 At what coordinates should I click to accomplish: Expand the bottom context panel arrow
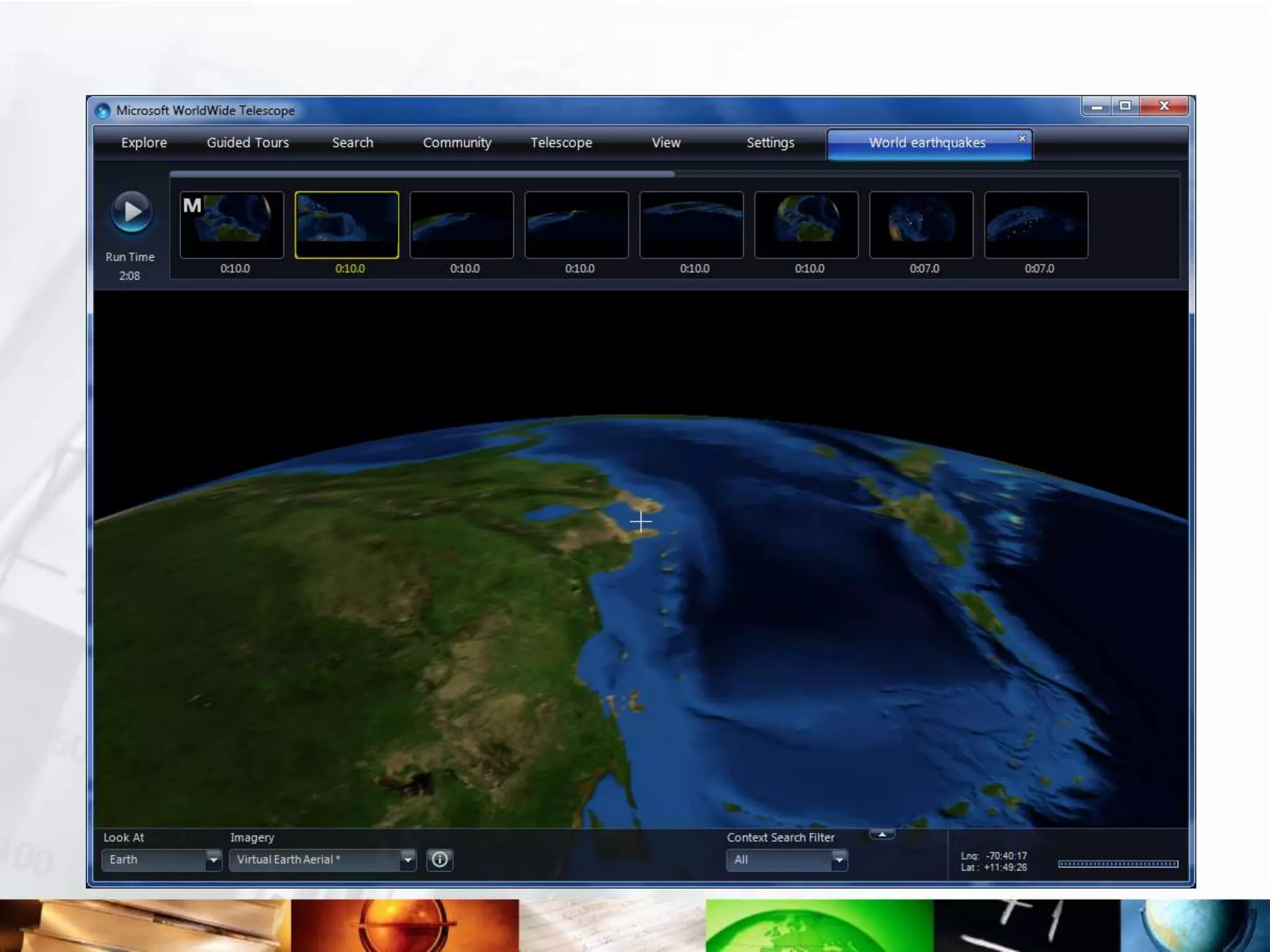coord(882,834)
